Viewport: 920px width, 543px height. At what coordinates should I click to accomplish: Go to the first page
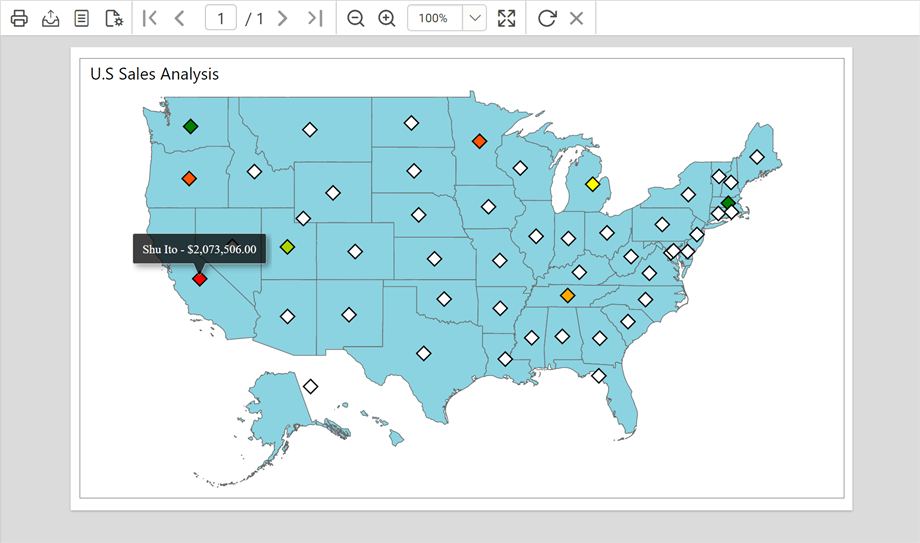(x=150, y=18)
